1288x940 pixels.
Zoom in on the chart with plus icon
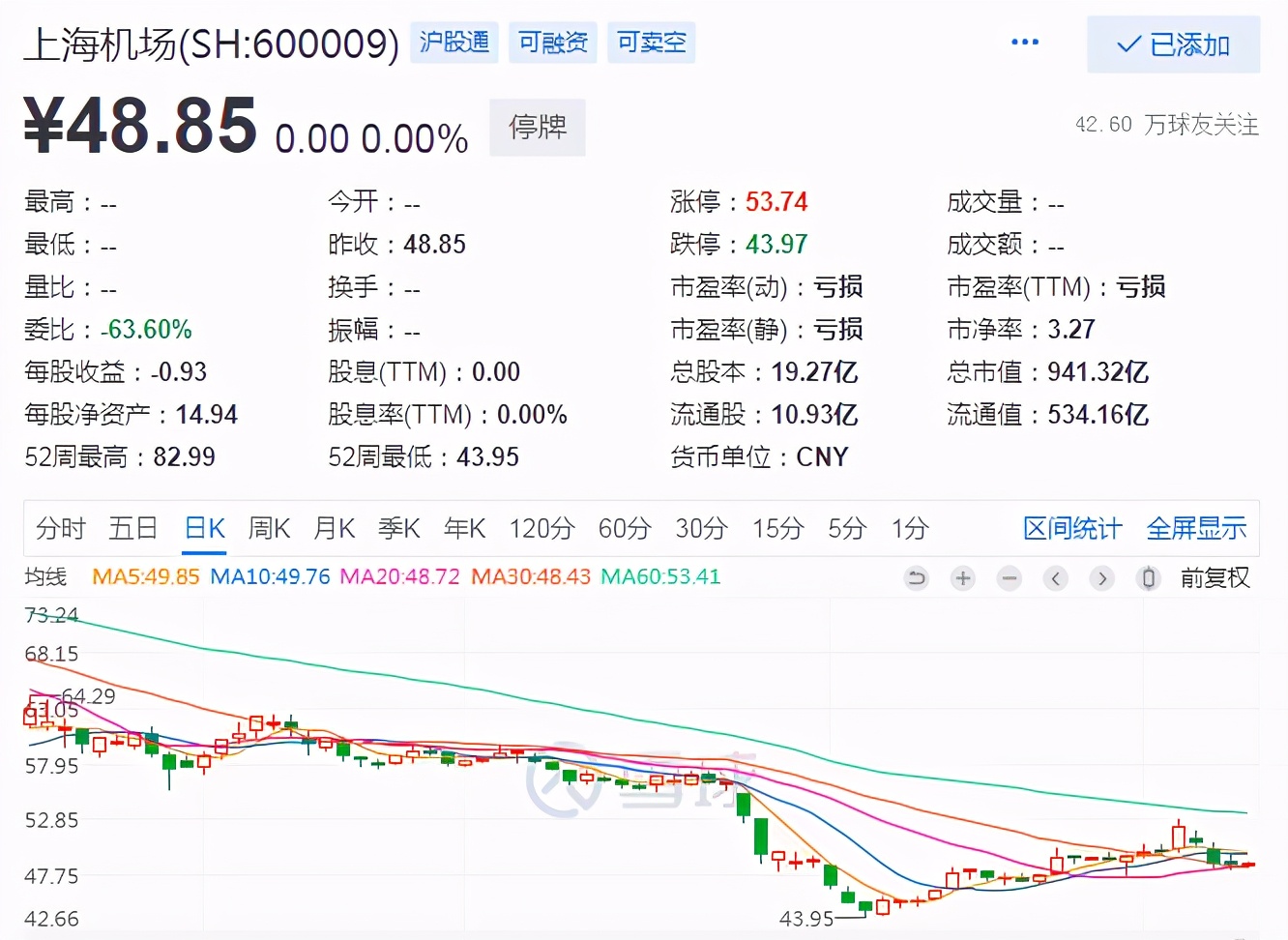click(962, 577)
